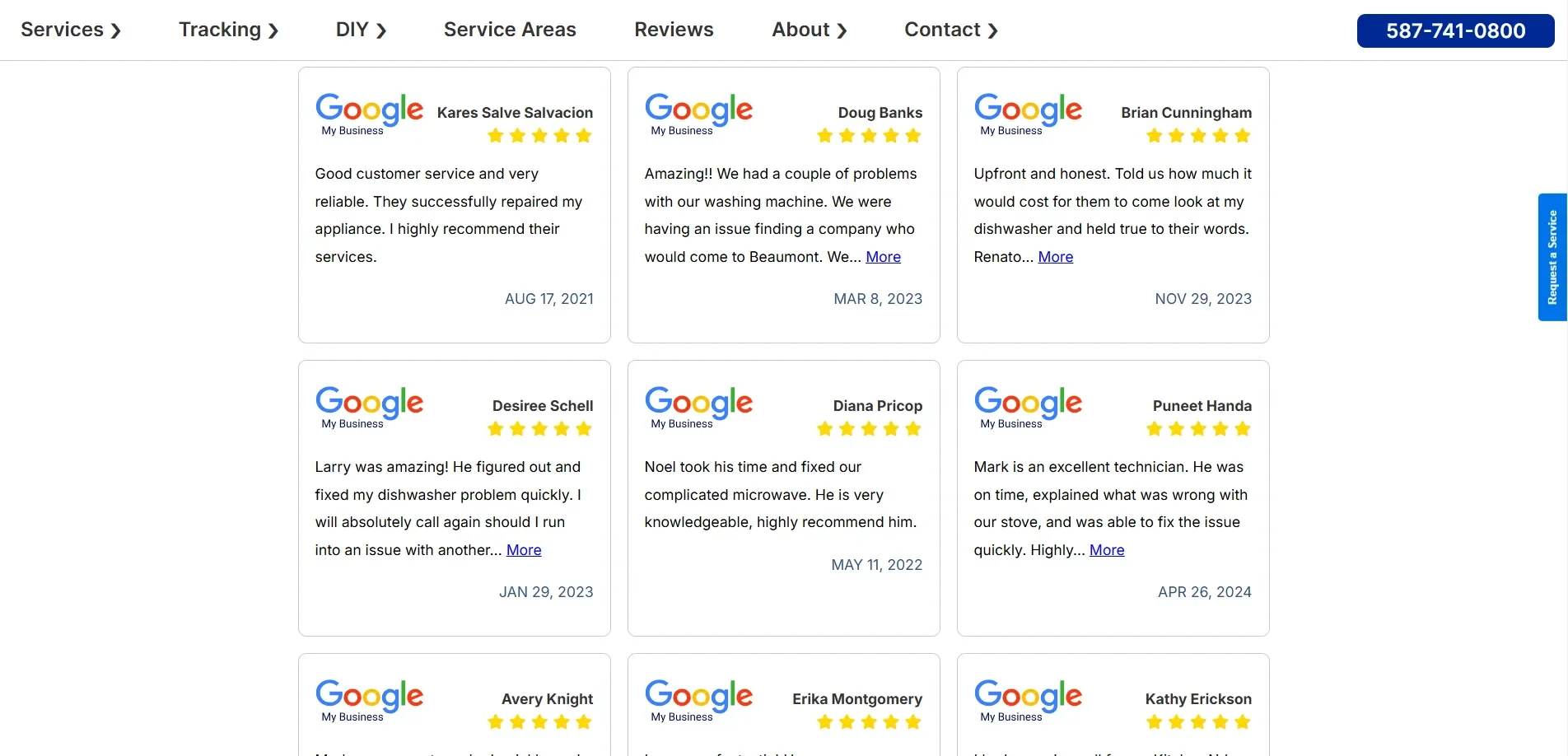Screen dimensions: 1568x756
Task: Go to Service Areas page
Action: point(510,30)
